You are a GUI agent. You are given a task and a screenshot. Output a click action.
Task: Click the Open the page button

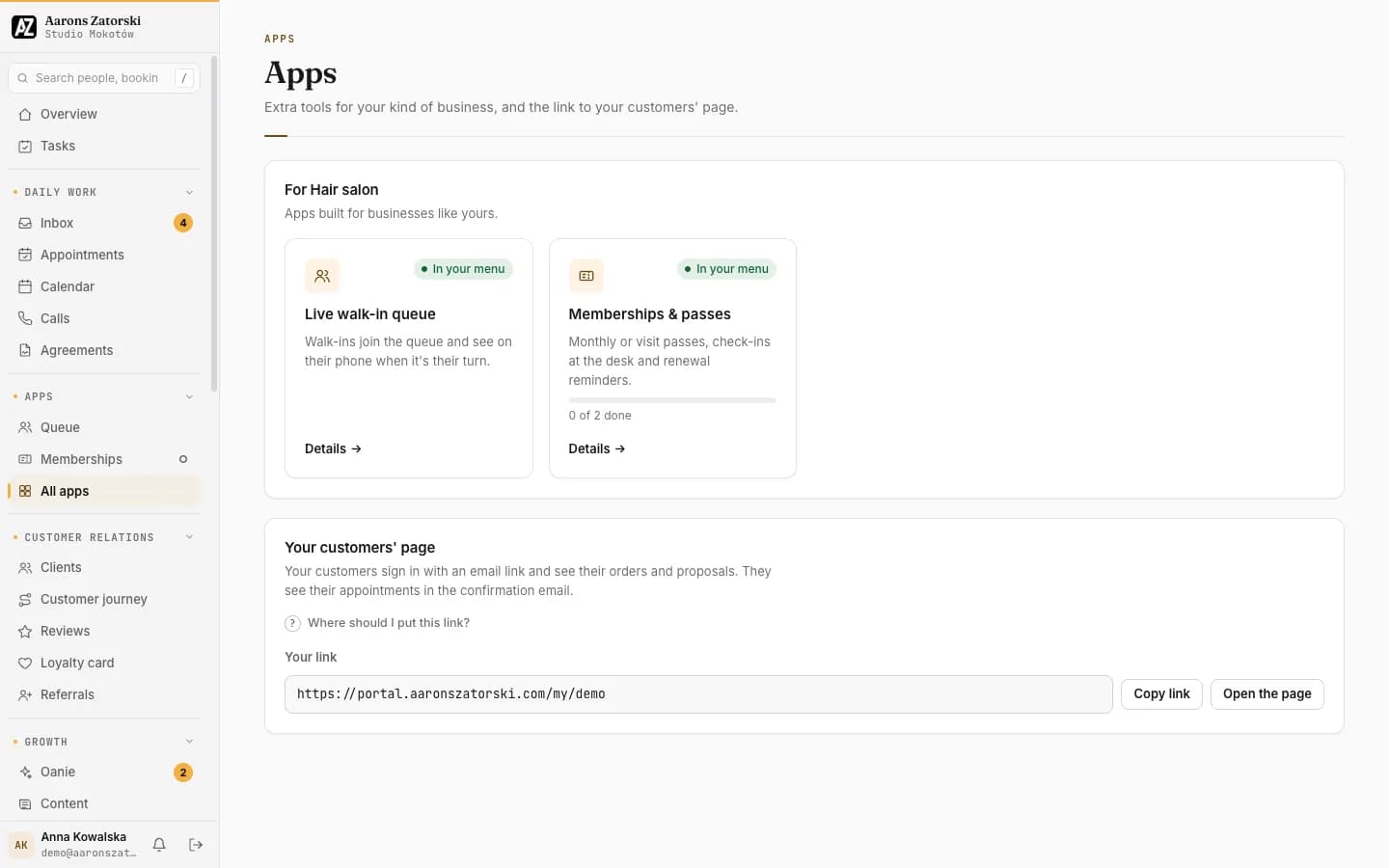[1267, 694]
